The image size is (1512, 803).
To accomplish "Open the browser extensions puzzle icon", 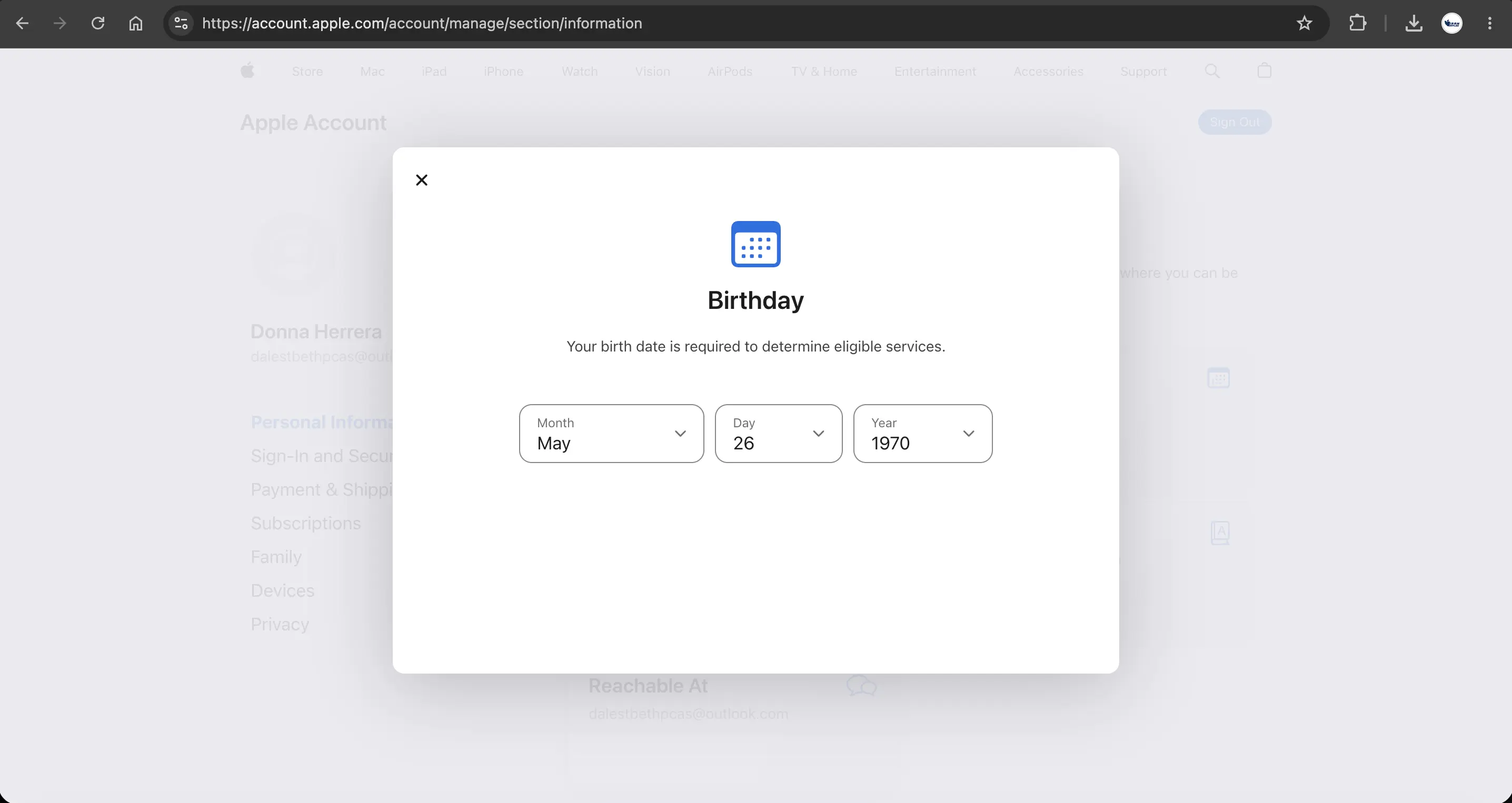I will (1358, 24).
